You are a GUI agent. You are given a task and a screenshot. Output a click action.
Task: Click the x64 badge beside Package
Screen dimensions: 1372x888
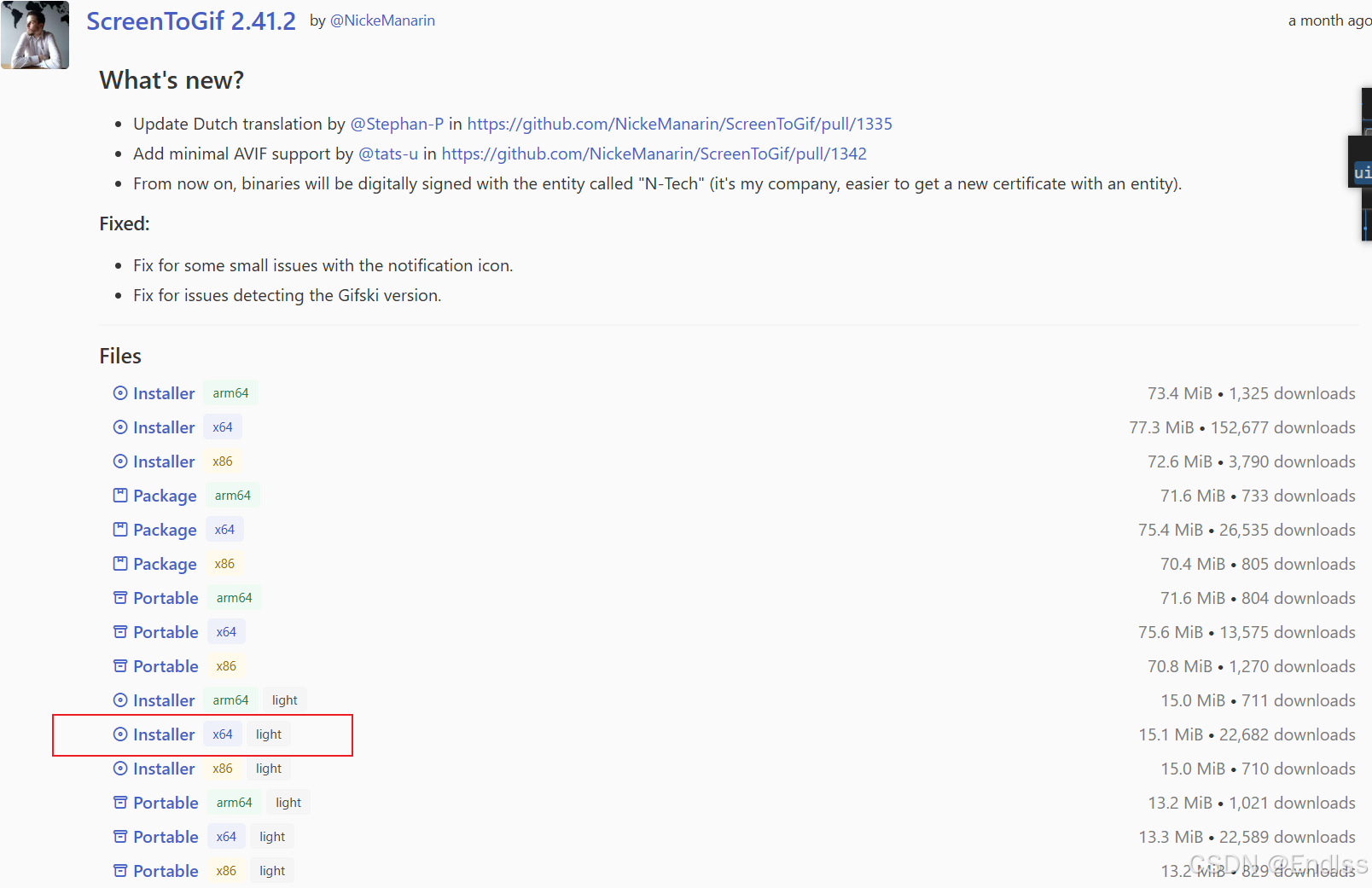pyautogui.click(x=224, y=530)
